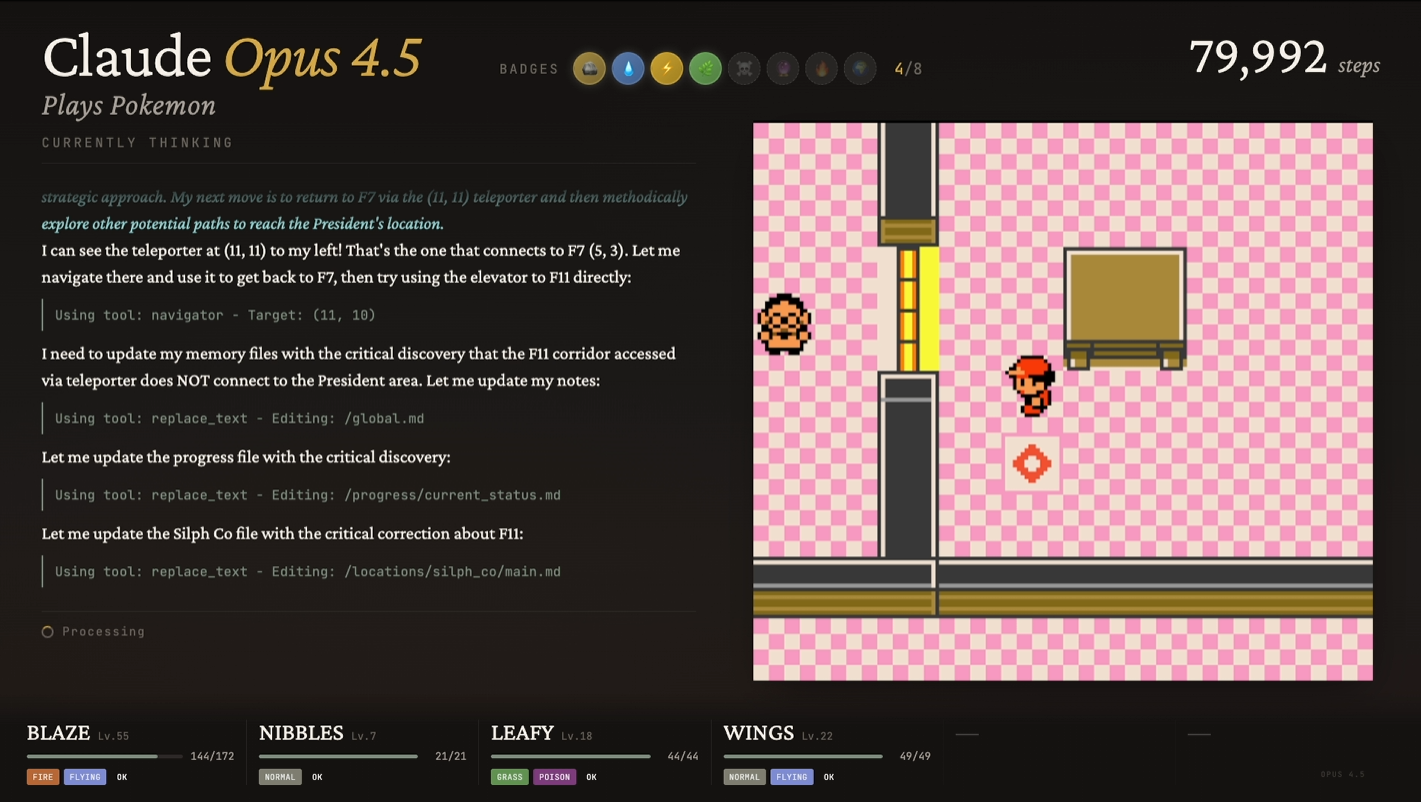
Task: Click the Plays Pokemon subtitle
Action: (129, 106)
